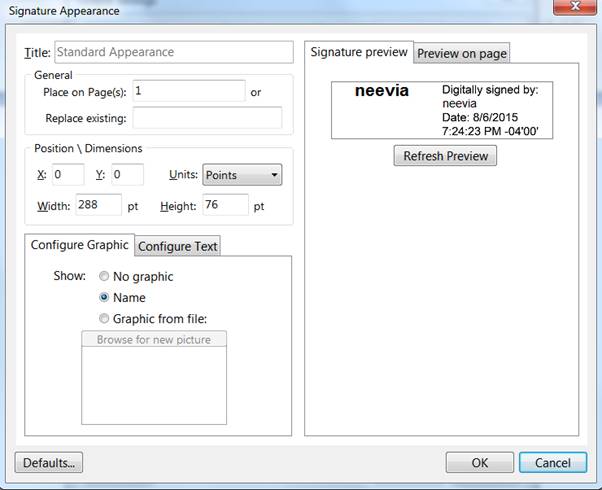Click the X position field
This screenshot has height=490, width=602.
tap(68, 175)
